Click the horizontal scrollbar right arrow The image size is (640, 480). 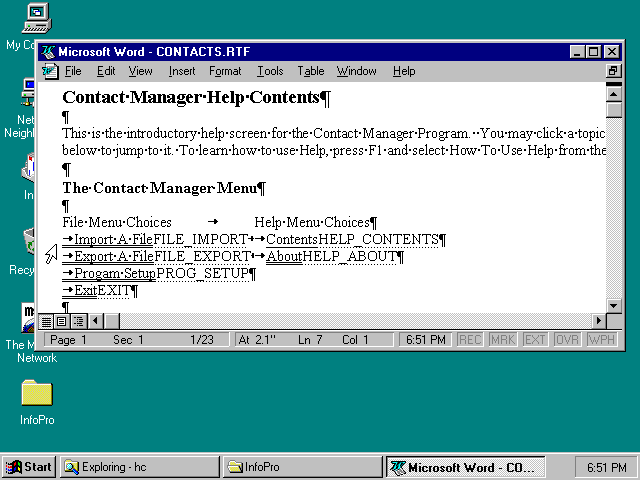point(599,321)
